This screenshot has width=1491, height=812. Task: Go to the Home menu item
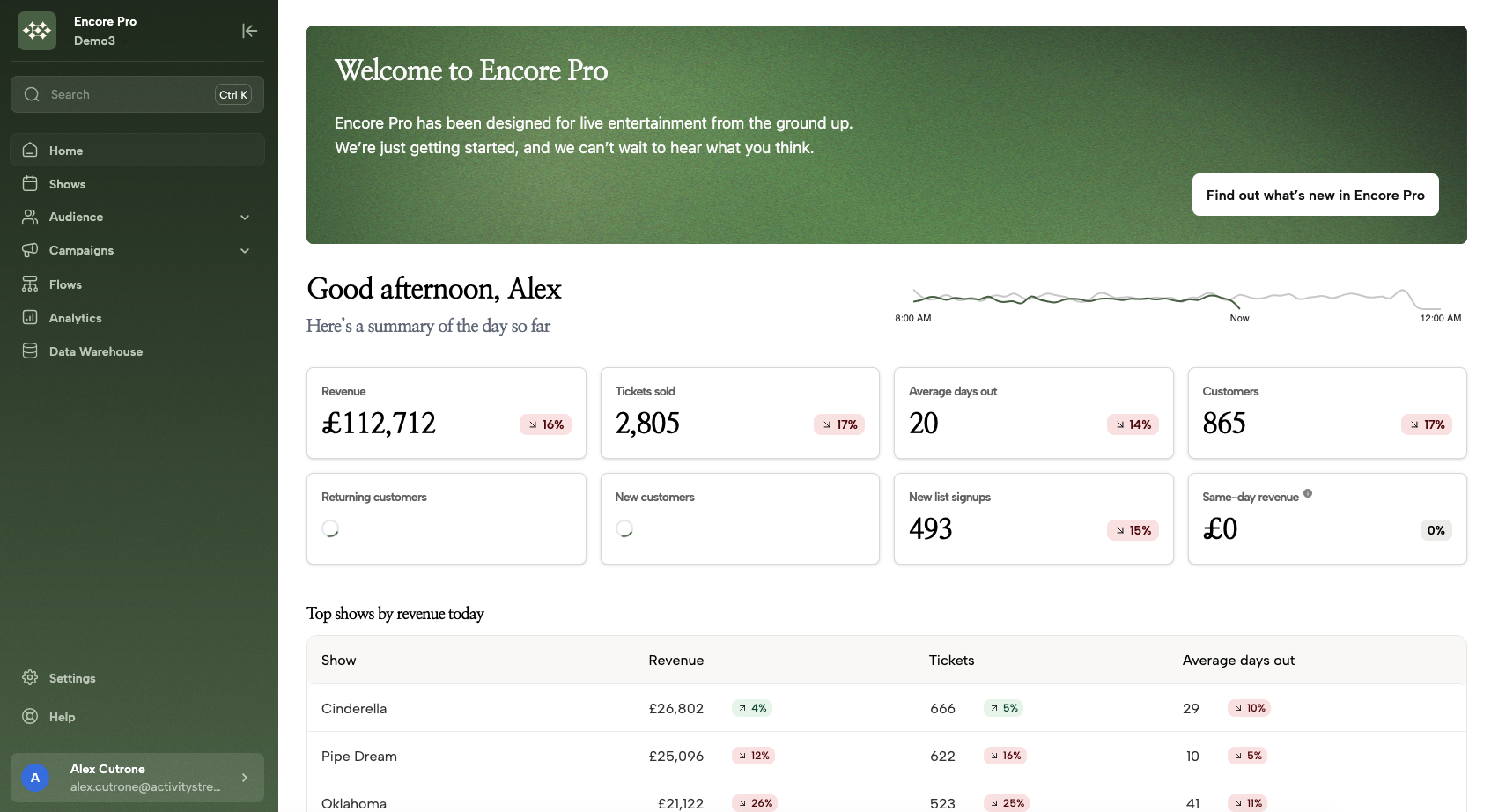[66, 151]
